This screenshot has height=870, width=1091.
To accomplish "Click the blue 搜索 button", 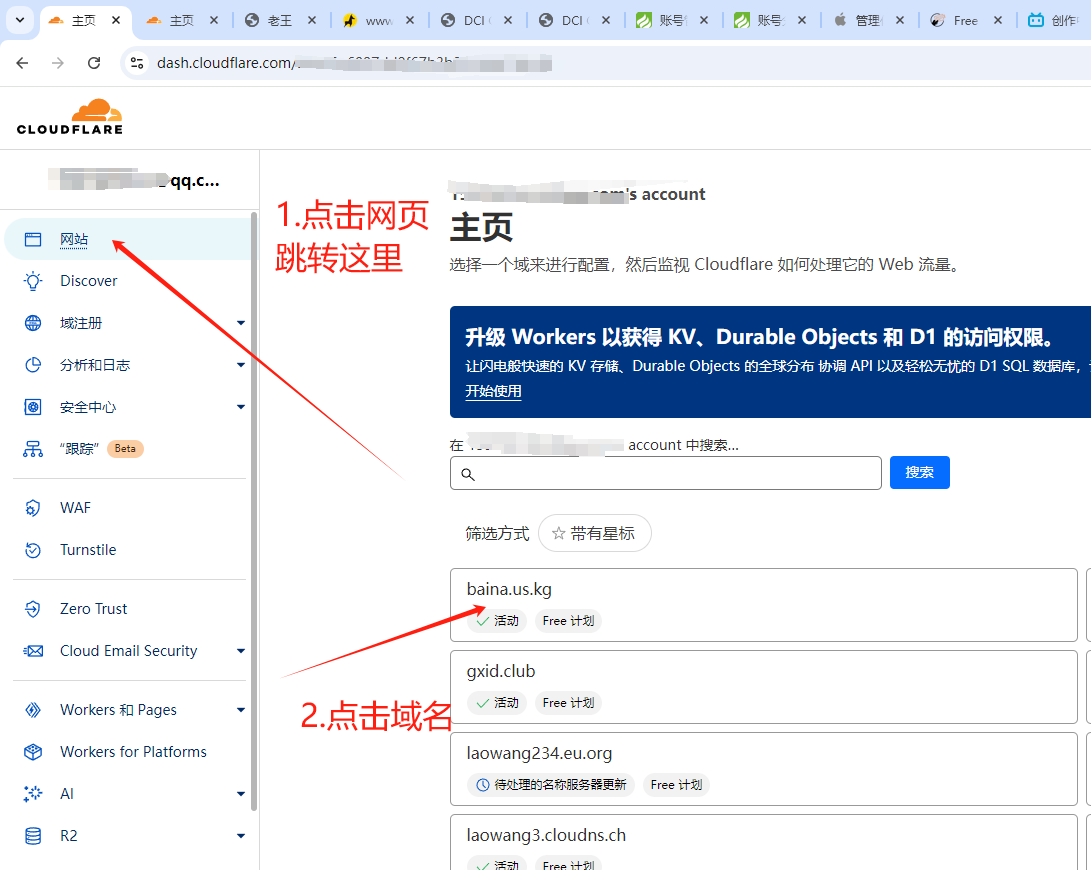I will [919, 473].
